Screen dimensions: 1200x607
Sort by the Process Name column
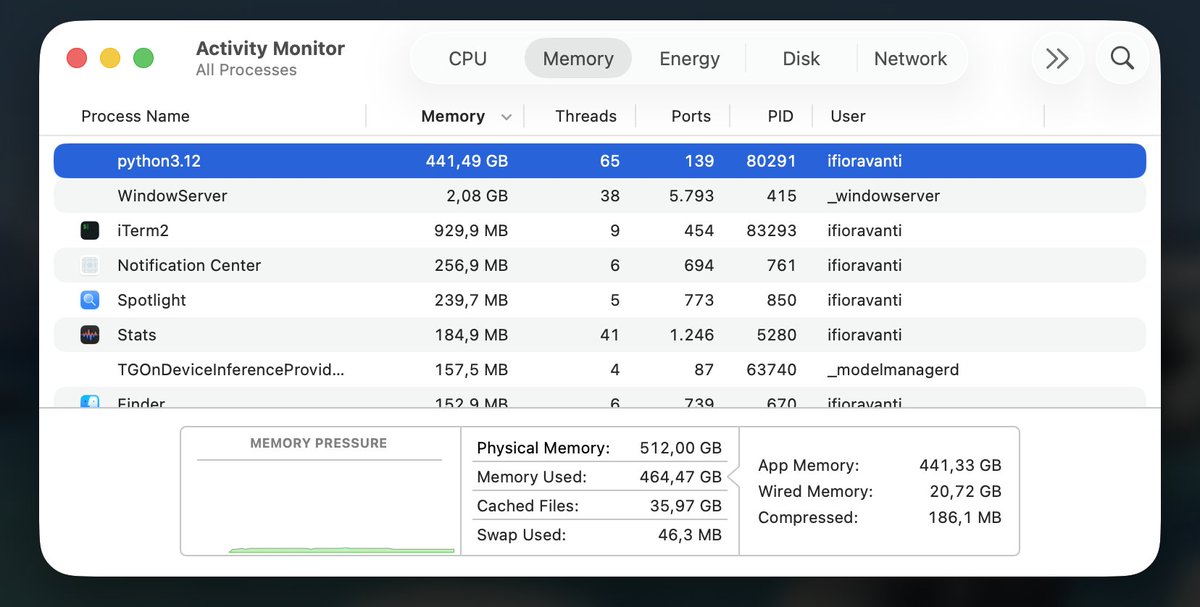click(135, 116)
